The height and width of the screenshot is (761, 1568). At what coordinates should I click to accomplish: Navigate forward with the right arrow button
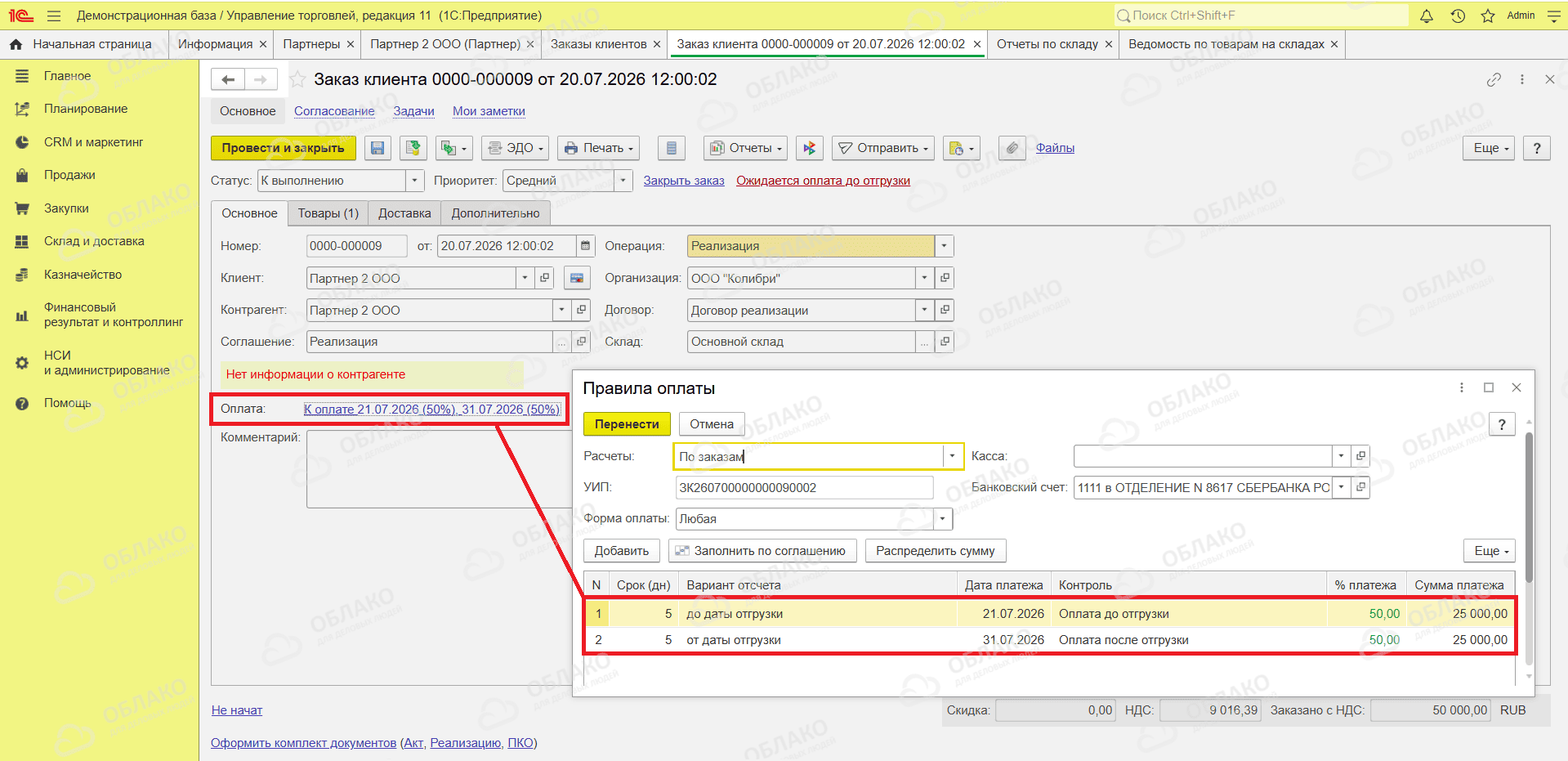(261, 79)
